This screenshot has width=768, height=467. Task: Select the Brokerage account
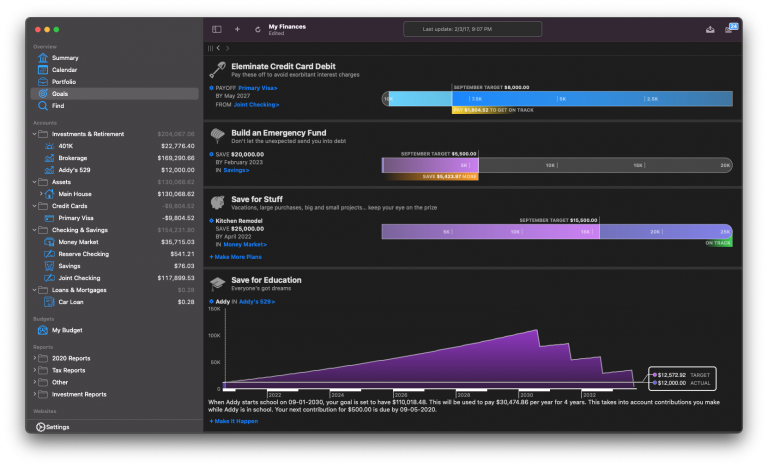pos(114,158)
